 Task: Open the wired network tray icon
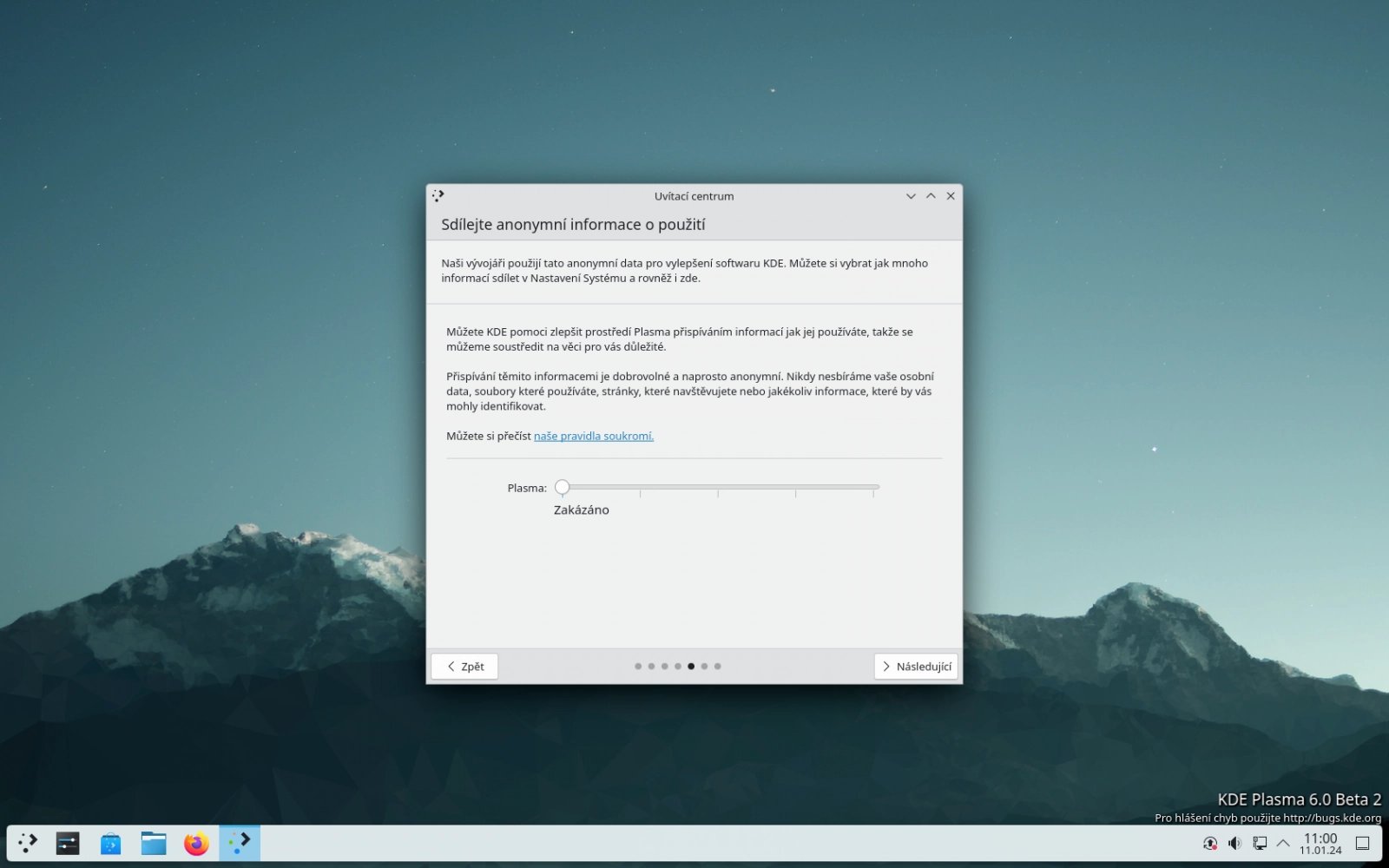click(1259, 843)
